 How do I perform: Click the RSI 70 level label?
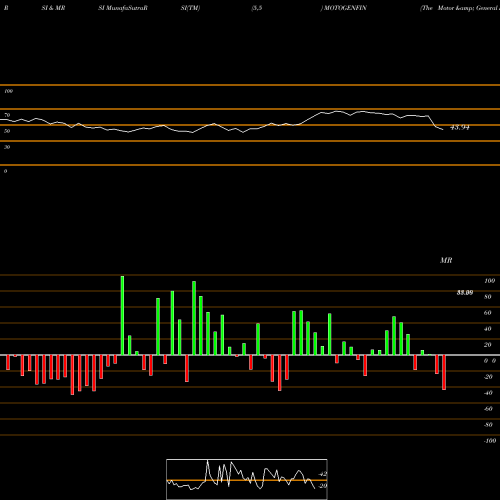pos(7,115)
